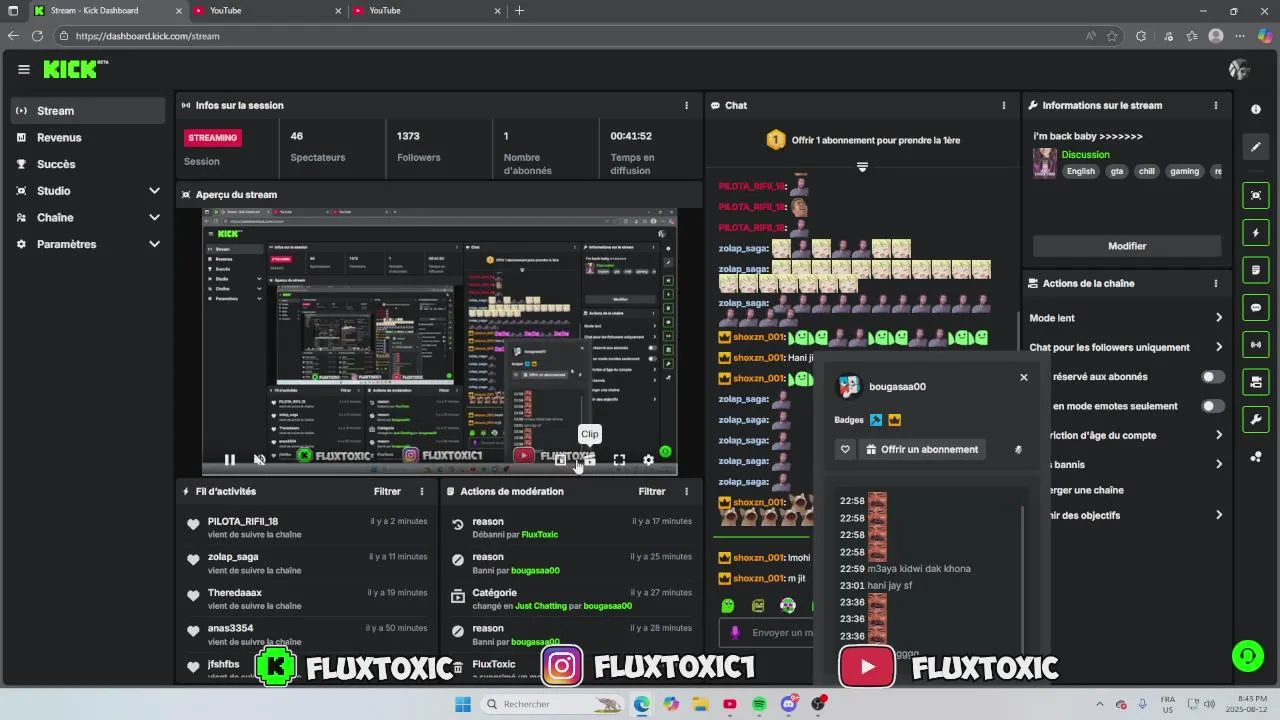Open Revenus in the left sidebar
This screenshot has height=720, width=1280.
pyautogui.click(x=88, y=137)
